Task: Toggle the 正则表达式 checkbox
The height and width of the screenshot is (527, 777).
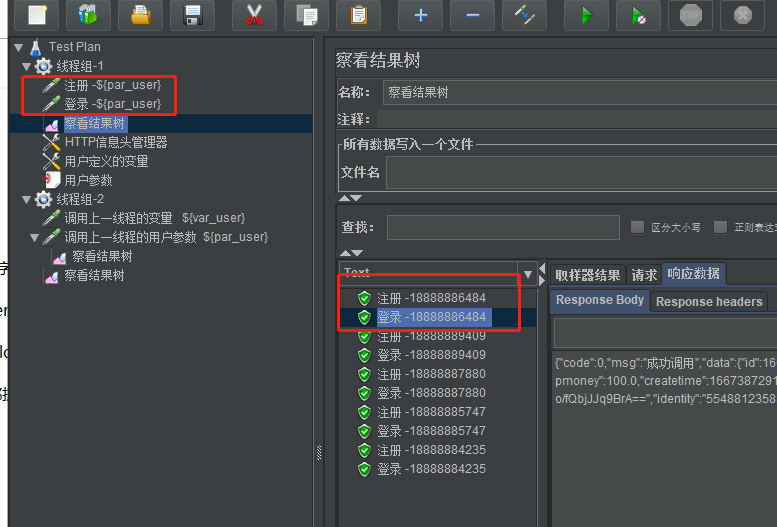Action: pos(720,227)
